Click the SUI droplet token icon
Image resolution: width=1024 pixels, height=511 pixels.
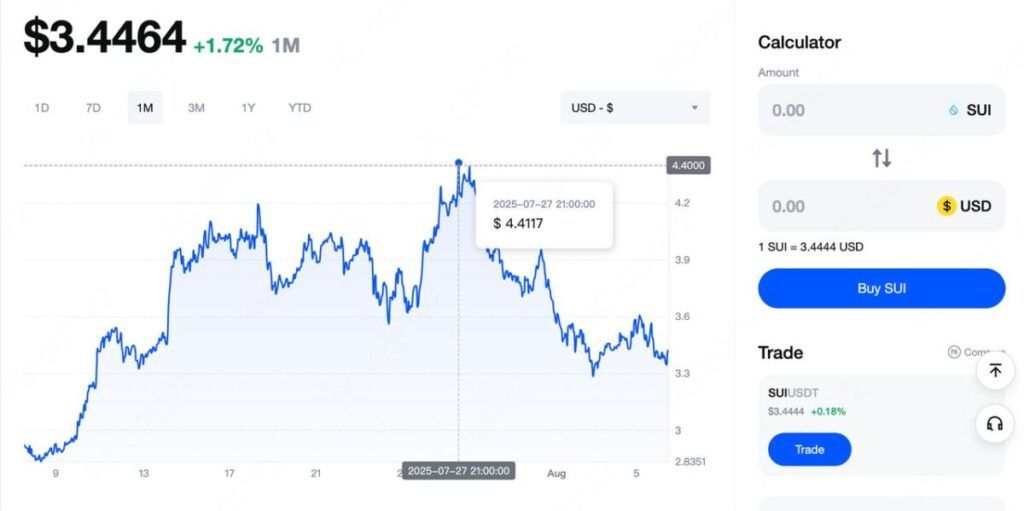(x=953, y=110)
